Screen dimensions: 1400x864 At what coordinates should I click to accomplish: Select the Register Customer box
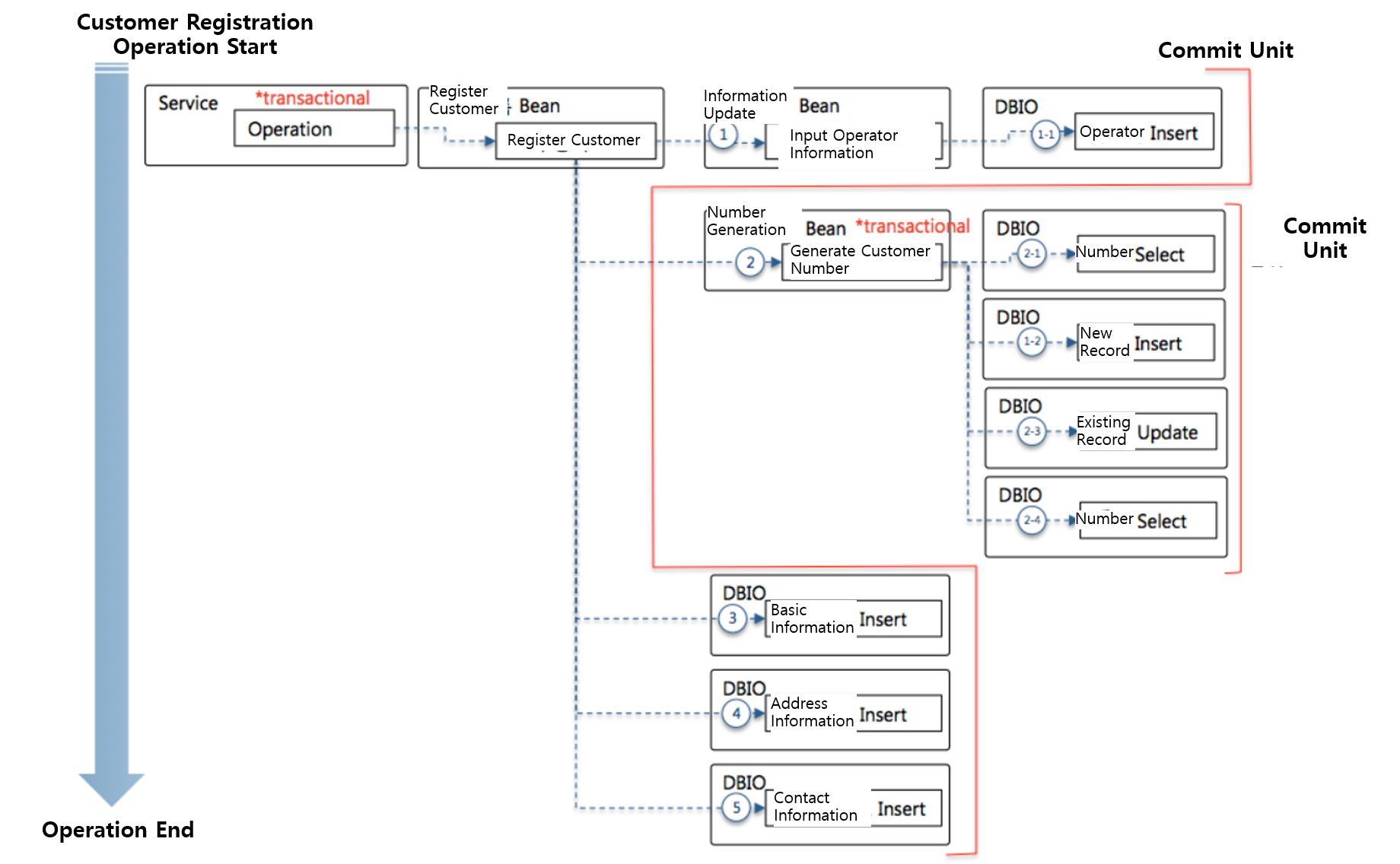574,141
